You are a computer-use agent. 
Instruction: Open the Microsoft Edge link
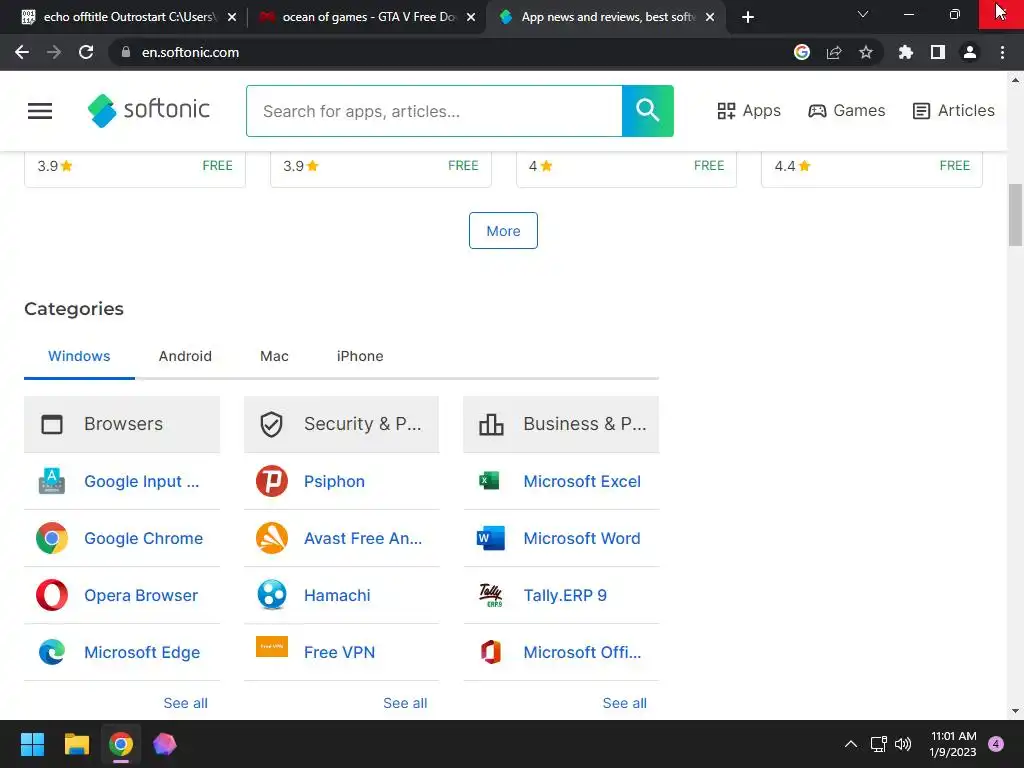[x=142, y=652]
